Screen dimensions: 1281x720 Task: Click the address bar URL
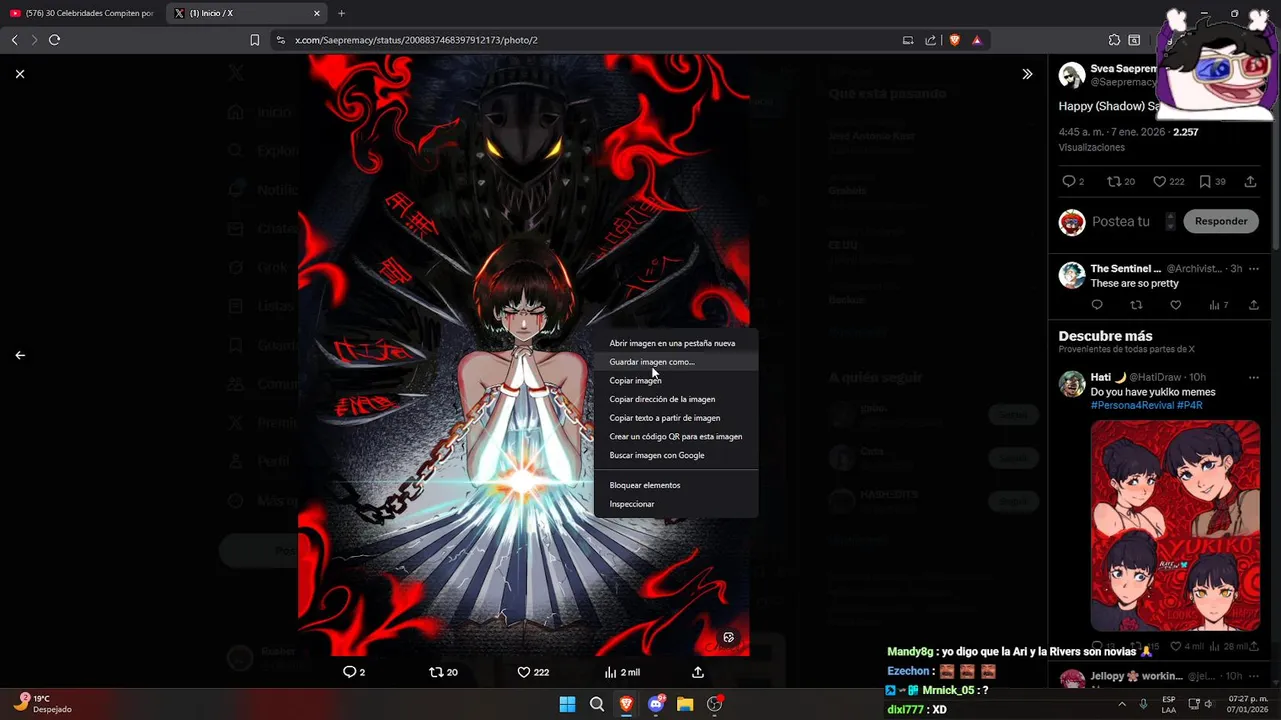click(416, 40)
